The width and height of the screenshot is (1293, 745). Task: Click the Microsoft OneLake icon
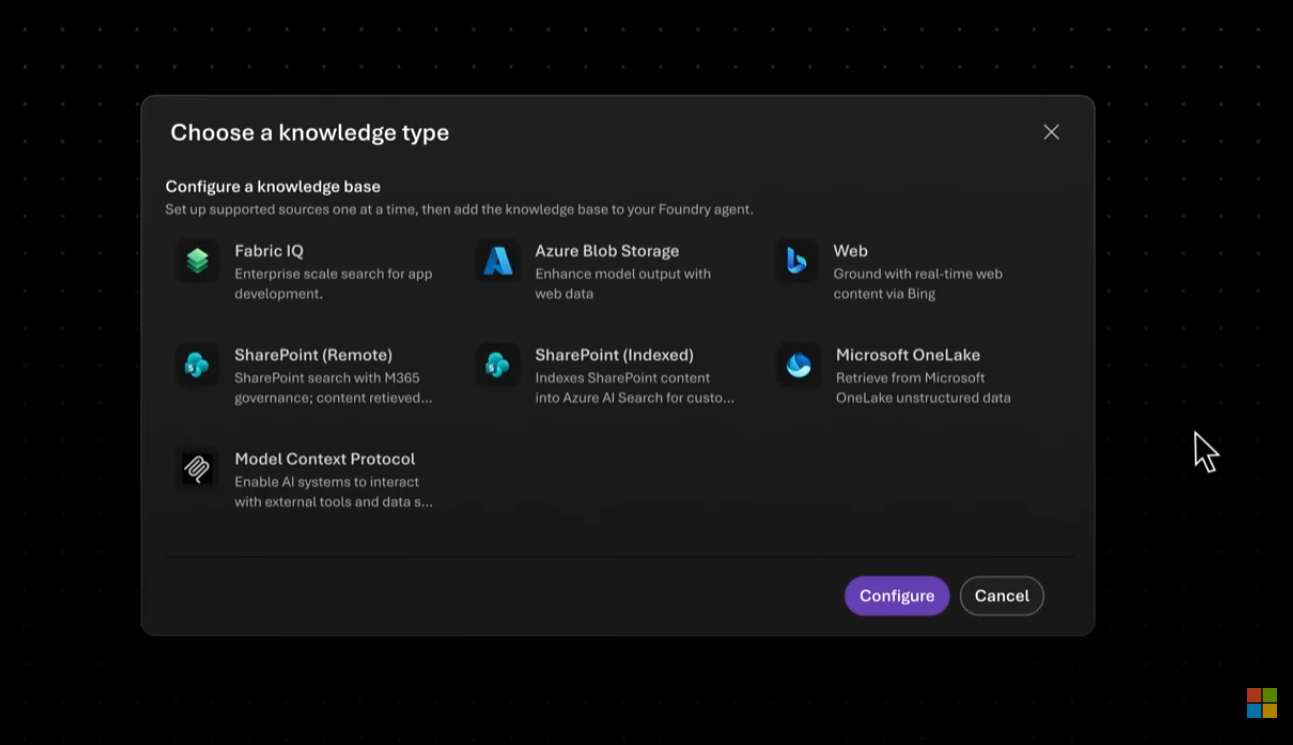798,365
